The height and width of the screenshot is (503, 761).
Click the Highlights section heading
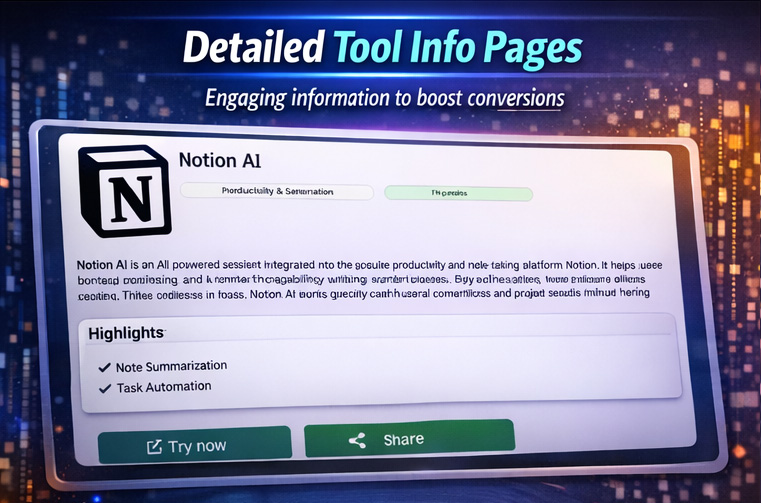click(126, 333)
